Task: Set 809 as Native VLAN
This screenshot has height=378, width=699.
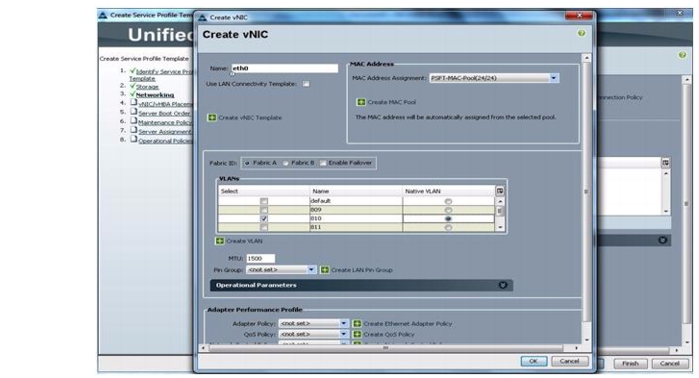Action: coord(448,210)
